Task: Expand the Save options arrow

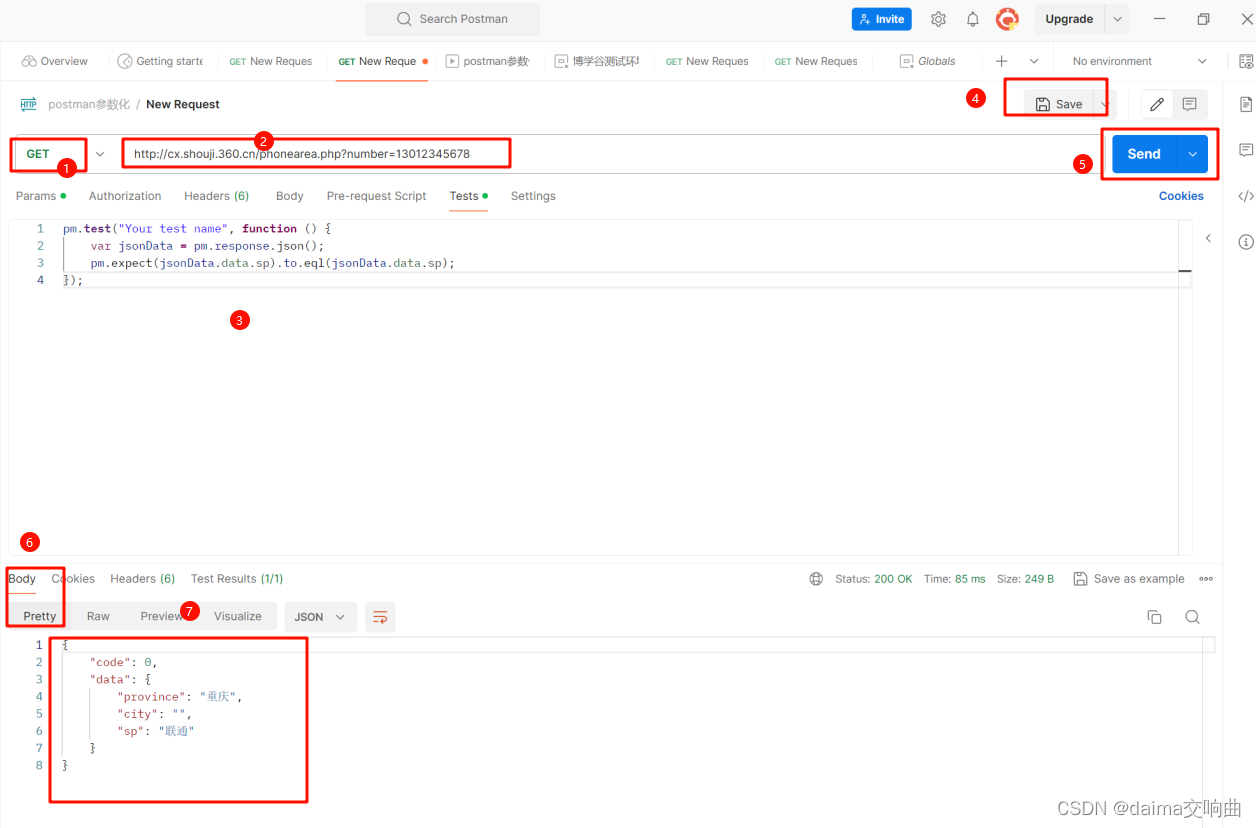Action: (1103, 104)
